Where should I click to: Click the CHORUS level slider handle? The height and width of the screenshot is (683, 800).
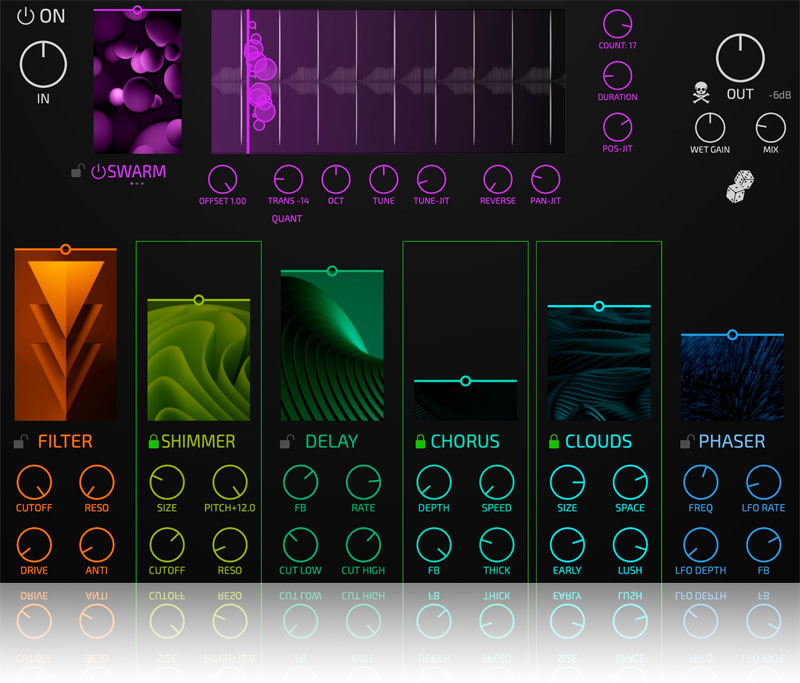[x=465, y=380]
